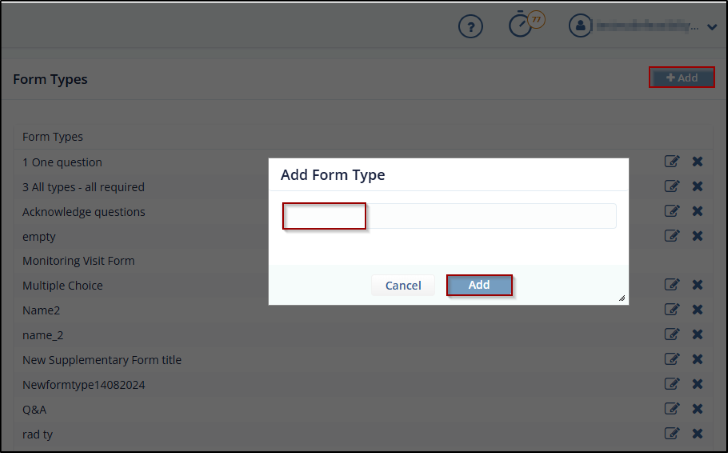The width and height of the screenshot is (728, 453).
Task: Delete 'New Supplementary Form title' form type
Action: (697, 359)
